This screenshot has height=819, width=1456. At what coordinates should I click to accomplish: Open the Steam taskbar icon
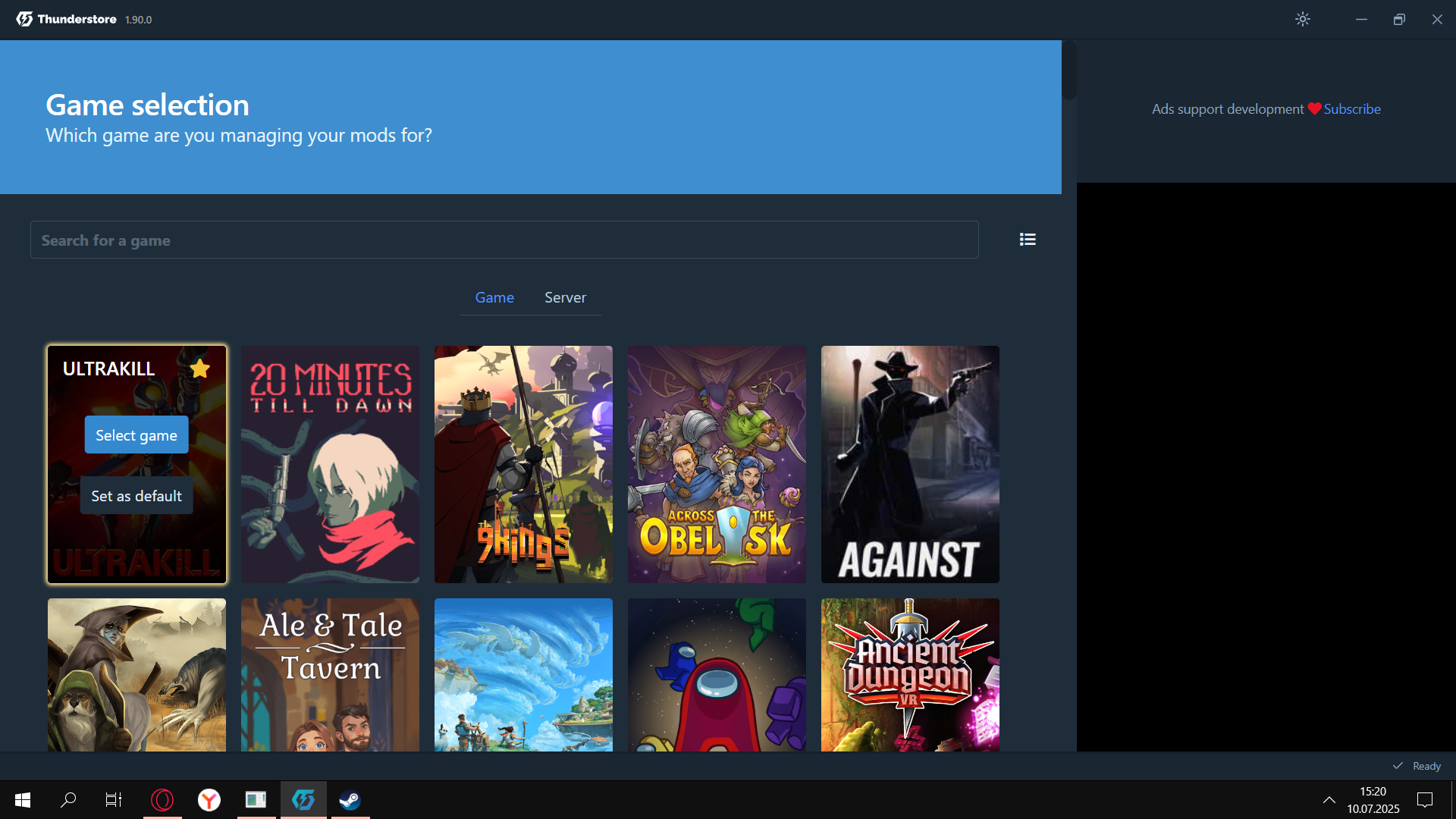pyautogui.click(x=350, y=800)
